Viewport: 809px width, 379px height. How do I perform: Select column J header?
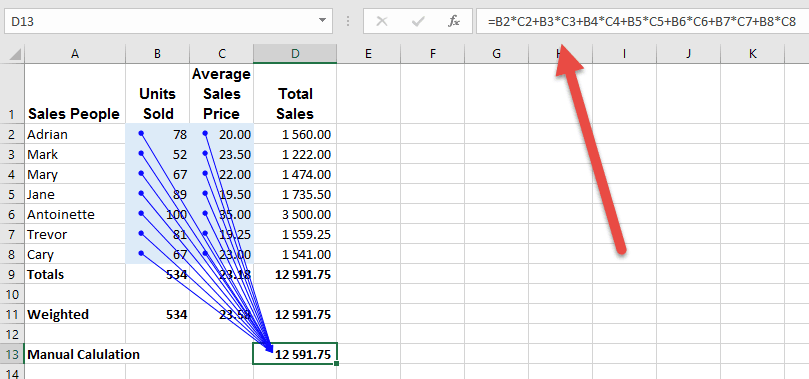(688, 54)
